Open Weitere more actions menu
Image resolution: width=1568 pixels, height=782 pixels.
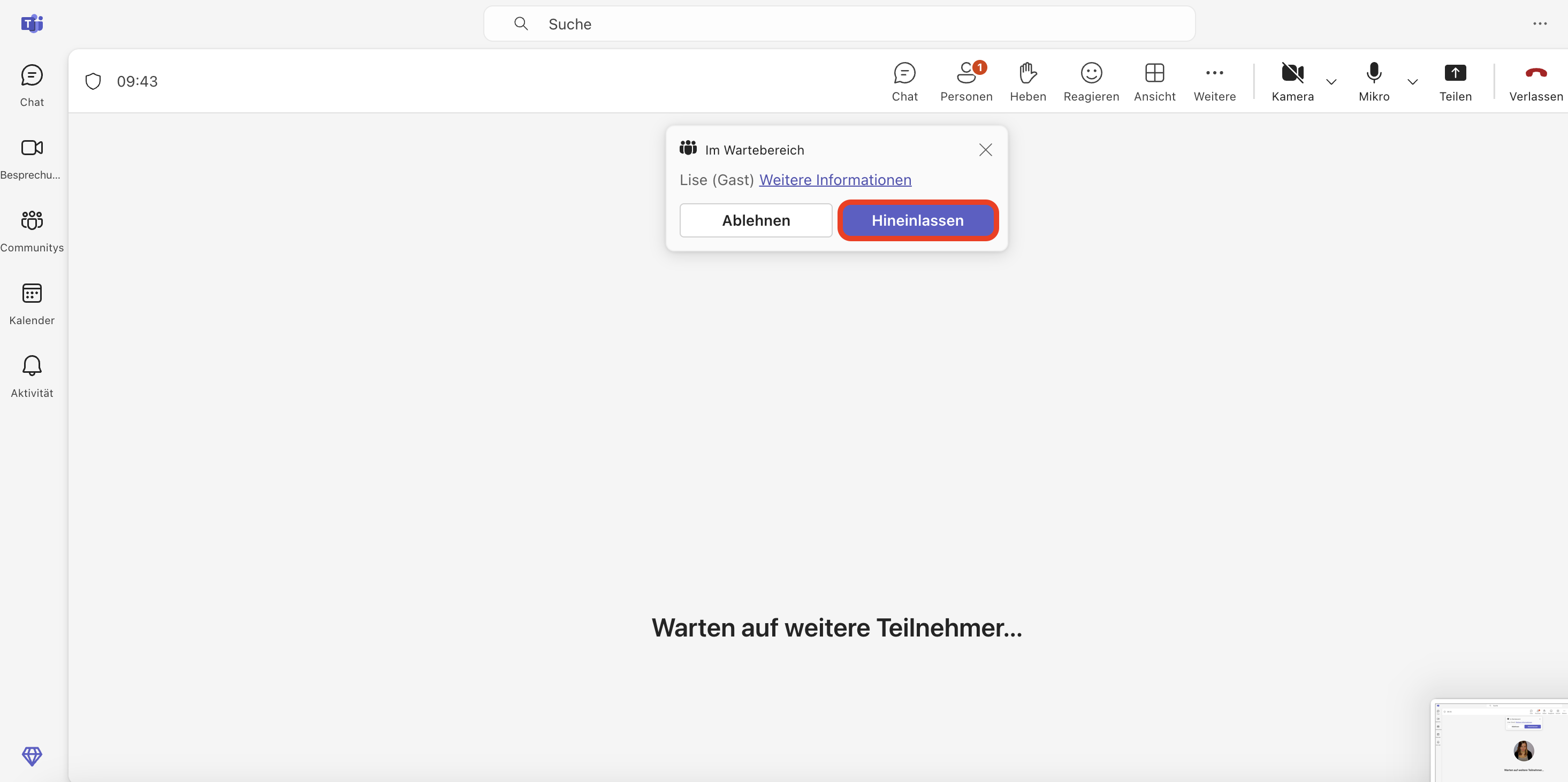tap(1214, 81)
